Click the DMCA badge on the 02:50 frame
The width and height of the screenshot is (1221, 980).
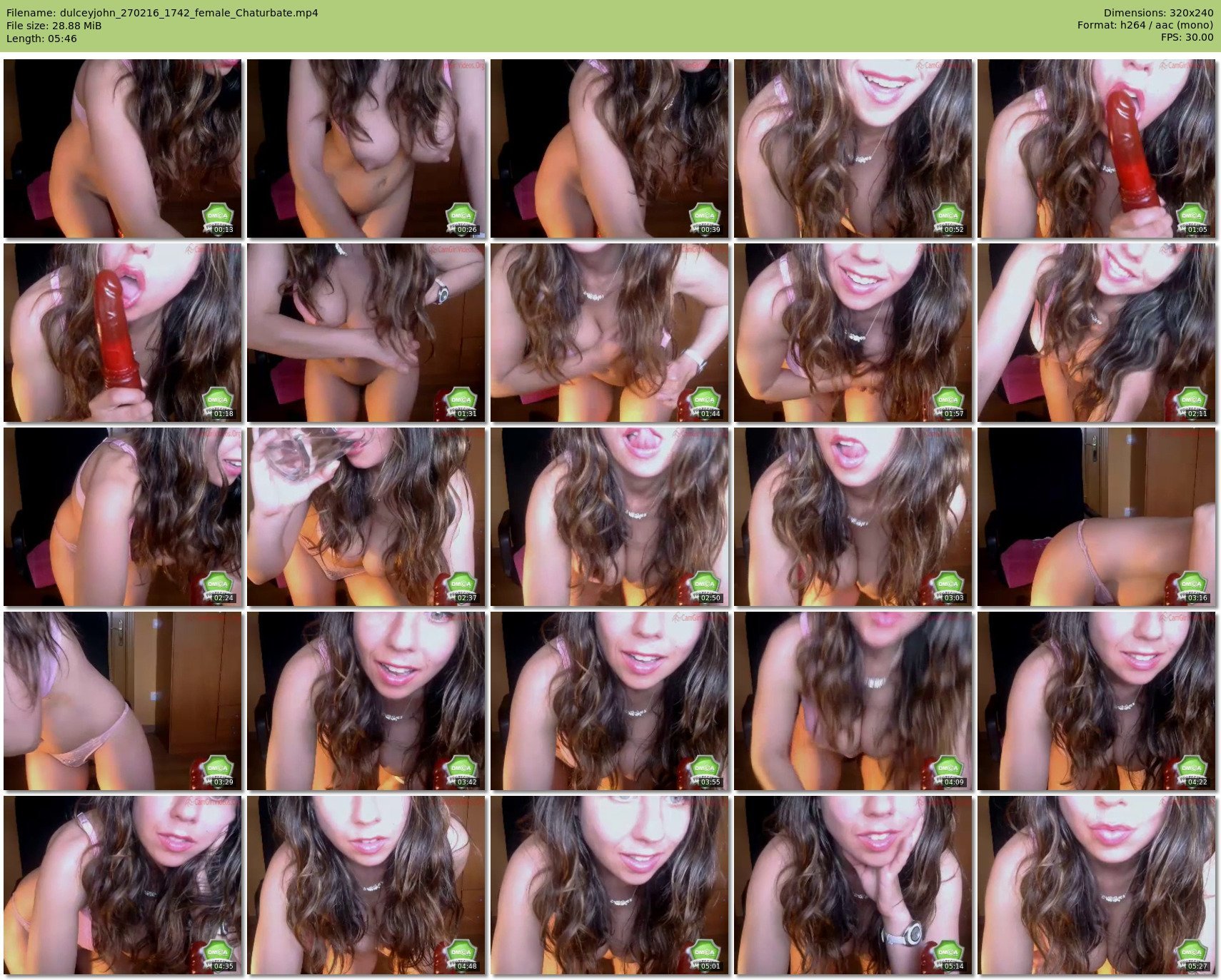[704, 583]
